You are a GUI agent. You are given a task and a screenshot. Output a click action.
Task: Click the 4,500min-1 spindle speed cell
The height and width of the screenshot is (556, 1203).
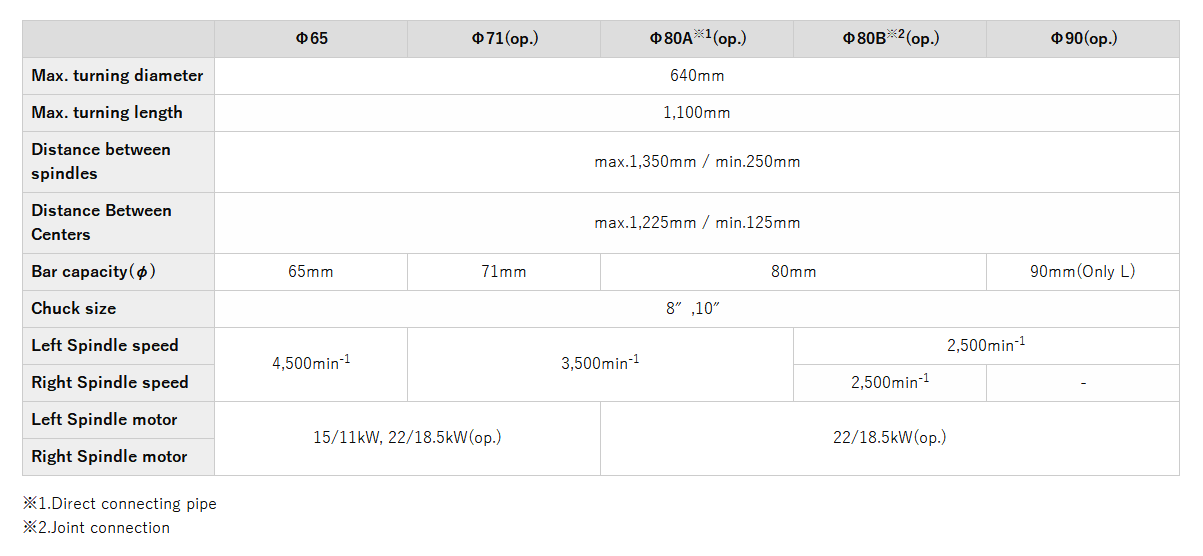pos(311,364)
